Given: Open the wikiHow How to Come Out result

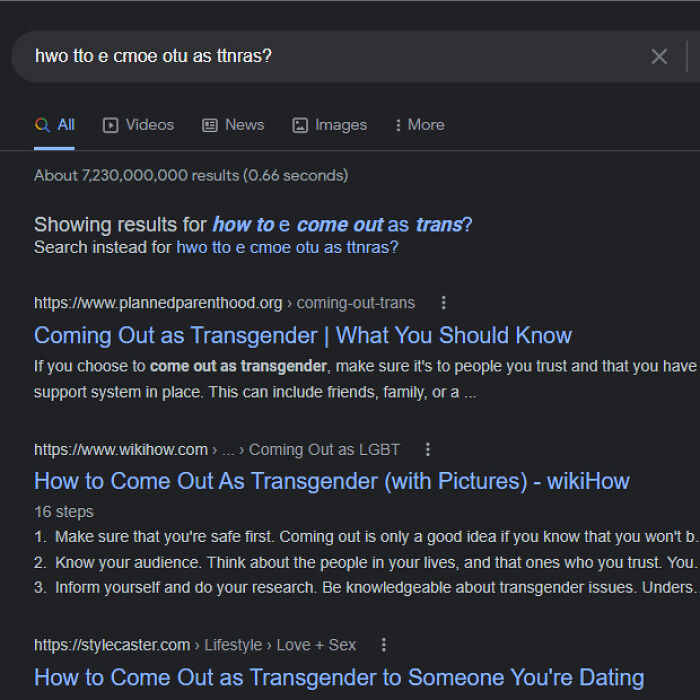Looking at the screenshot, I should tap(331, 481).
